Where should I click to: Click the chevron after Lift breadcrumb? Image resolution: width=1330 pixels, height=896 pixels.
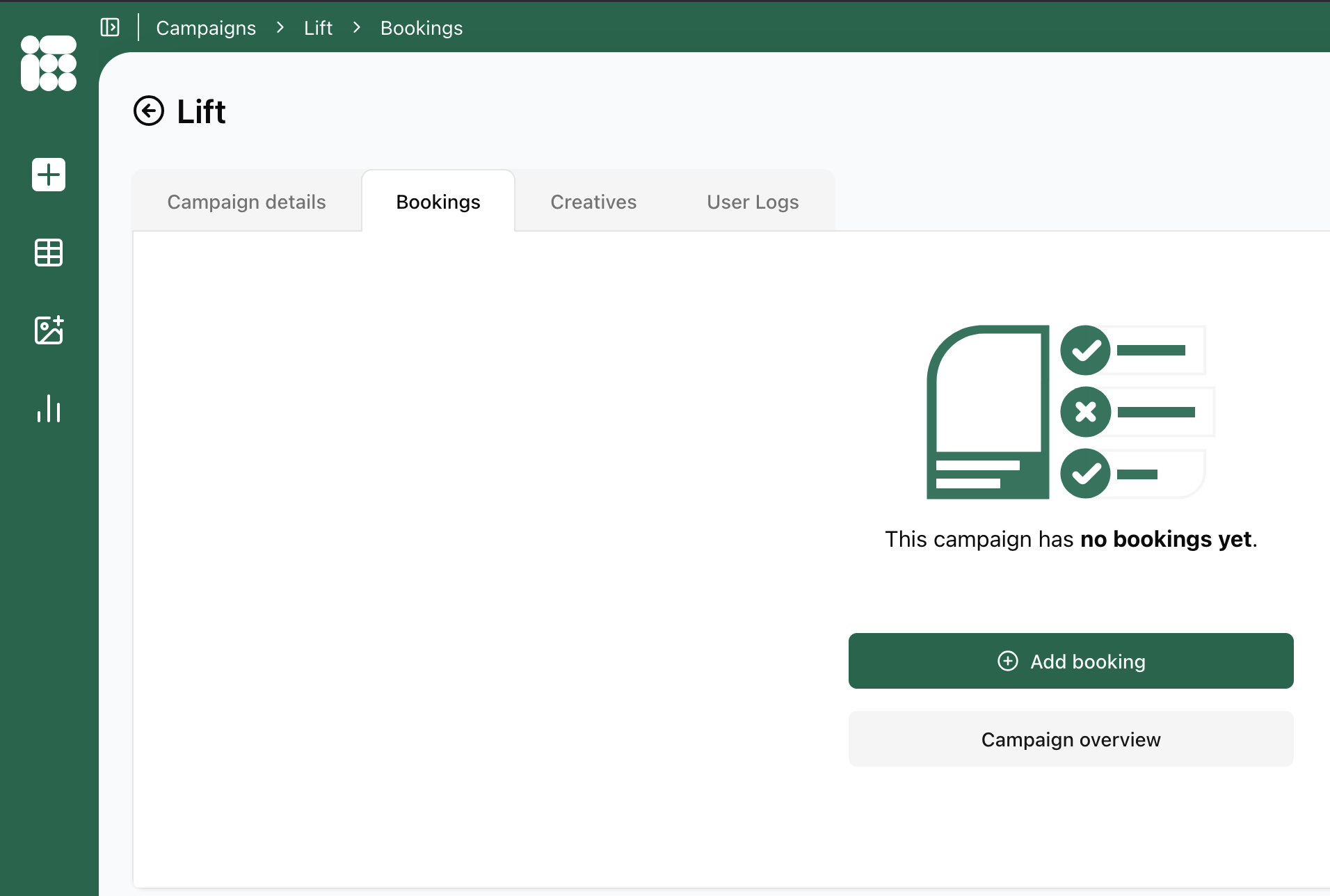pyautogui.click(x=357, y=27)
